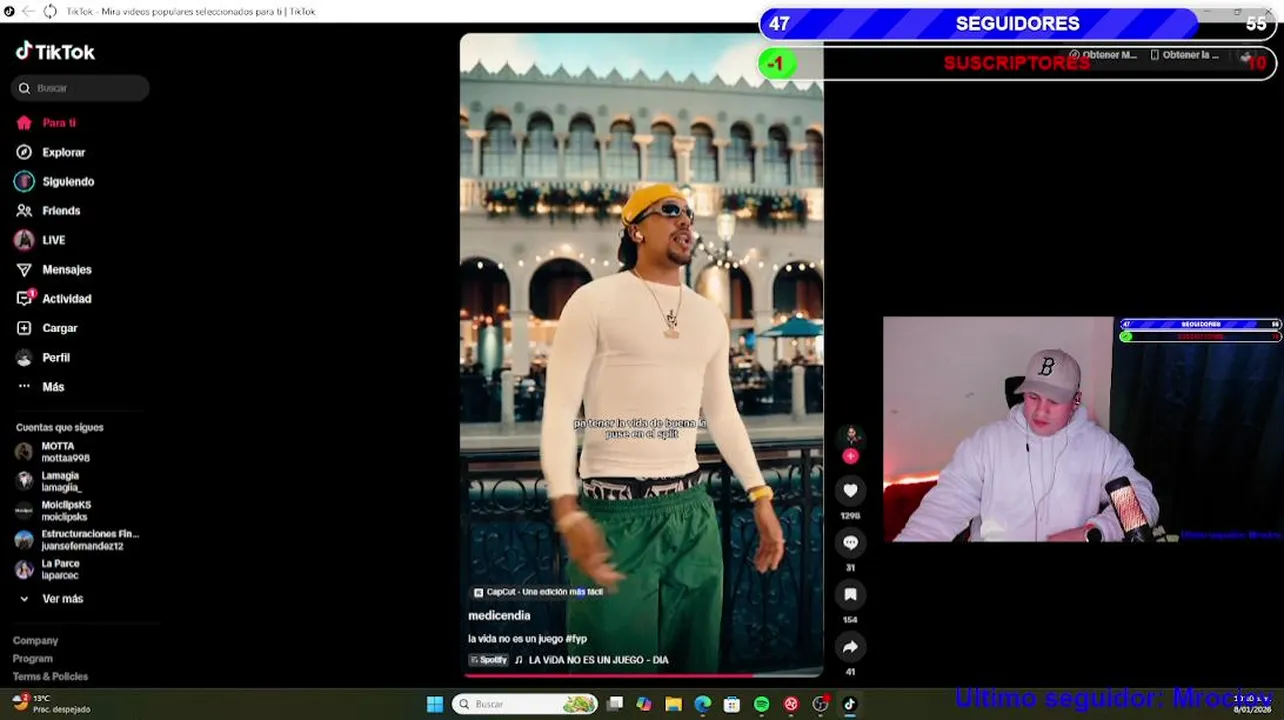Open Spotify from taskbar
The image size is (1284, 720).
761,704
